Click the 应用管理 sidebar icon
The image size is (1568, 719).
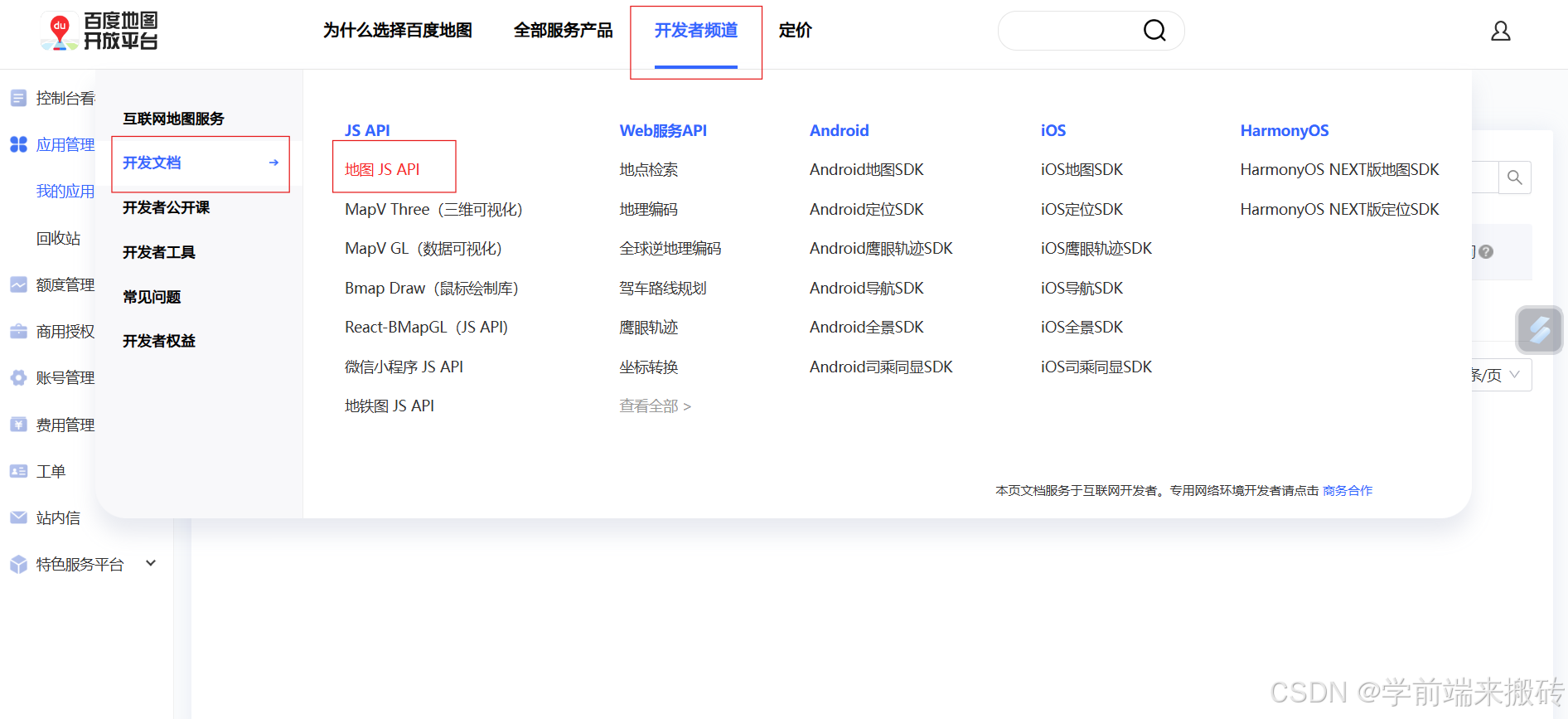coord(18,144)
